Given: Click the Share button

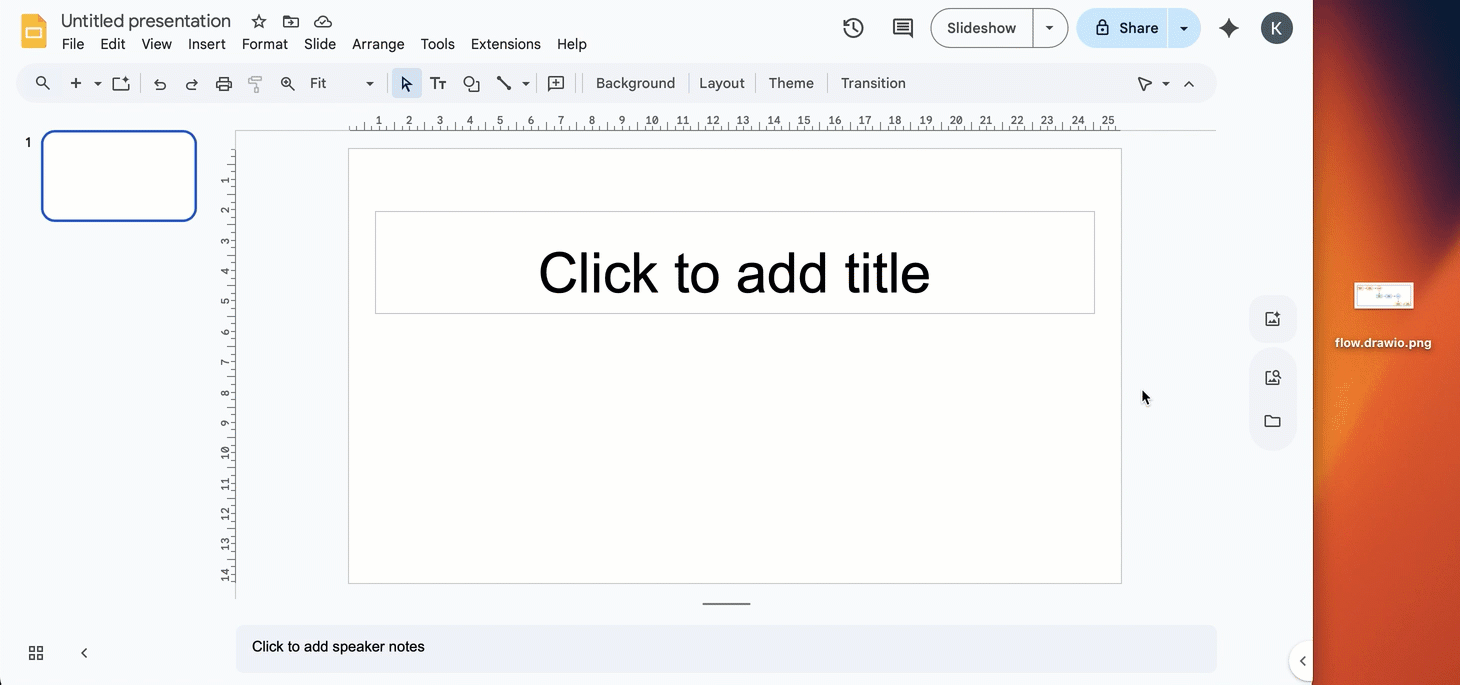Looking at the screenshot, I should coord(1131,28).
